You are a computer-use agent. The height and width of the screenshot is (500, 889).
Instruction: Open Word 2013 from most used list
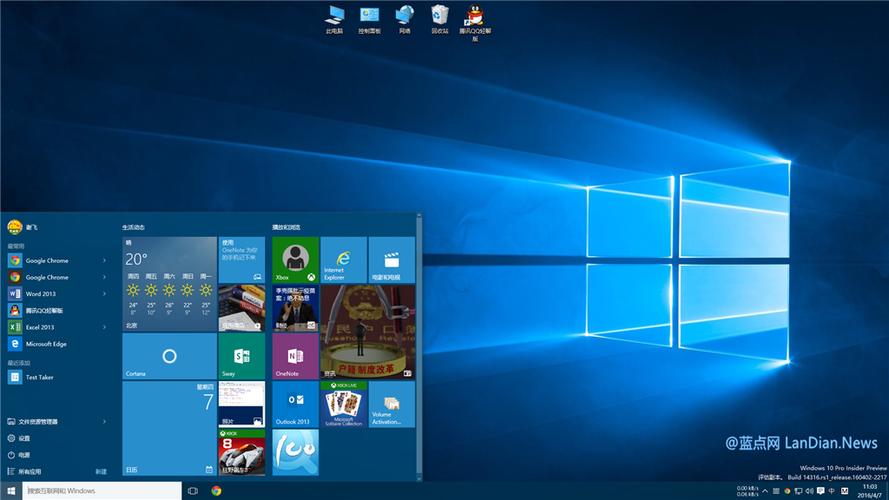tap(57, 294)
